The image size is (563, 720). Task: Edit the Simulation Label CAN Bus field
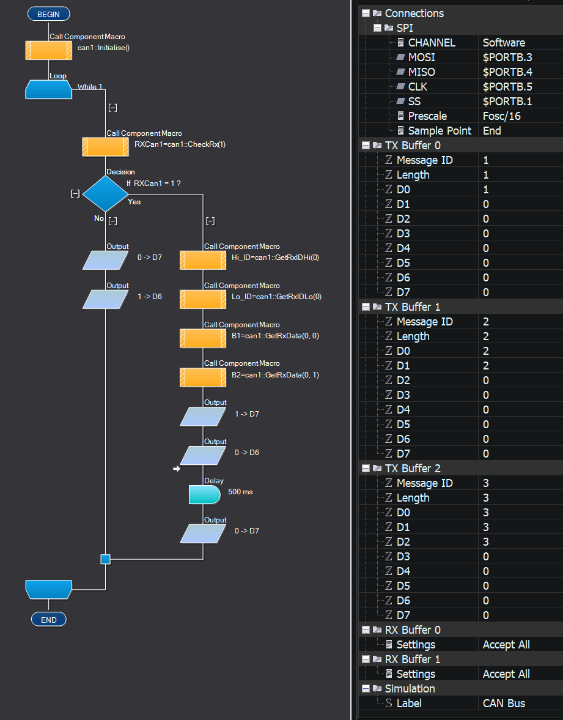(x=521, y=703)
